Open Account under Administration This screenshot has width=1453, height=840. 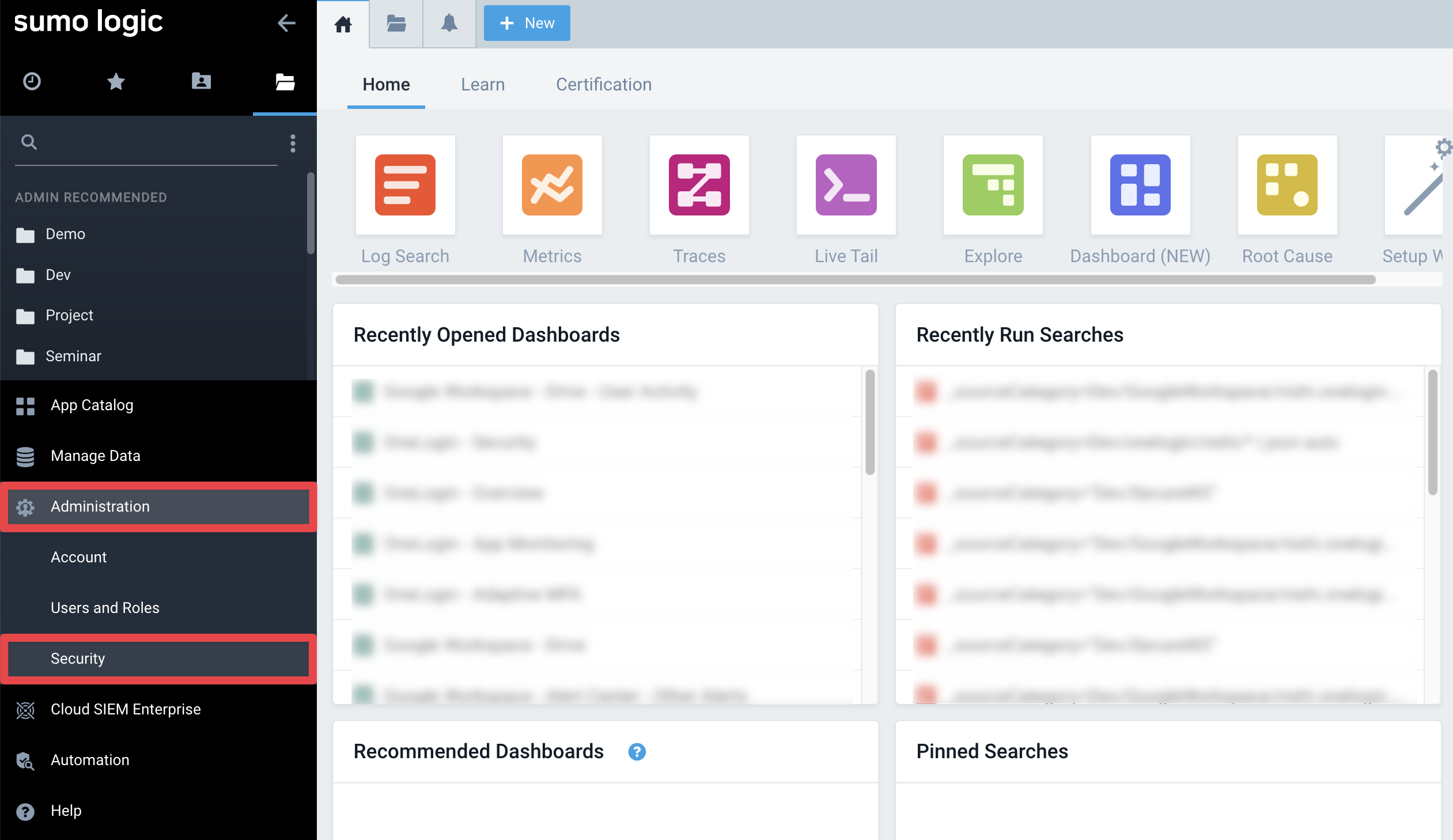point(158,558)
